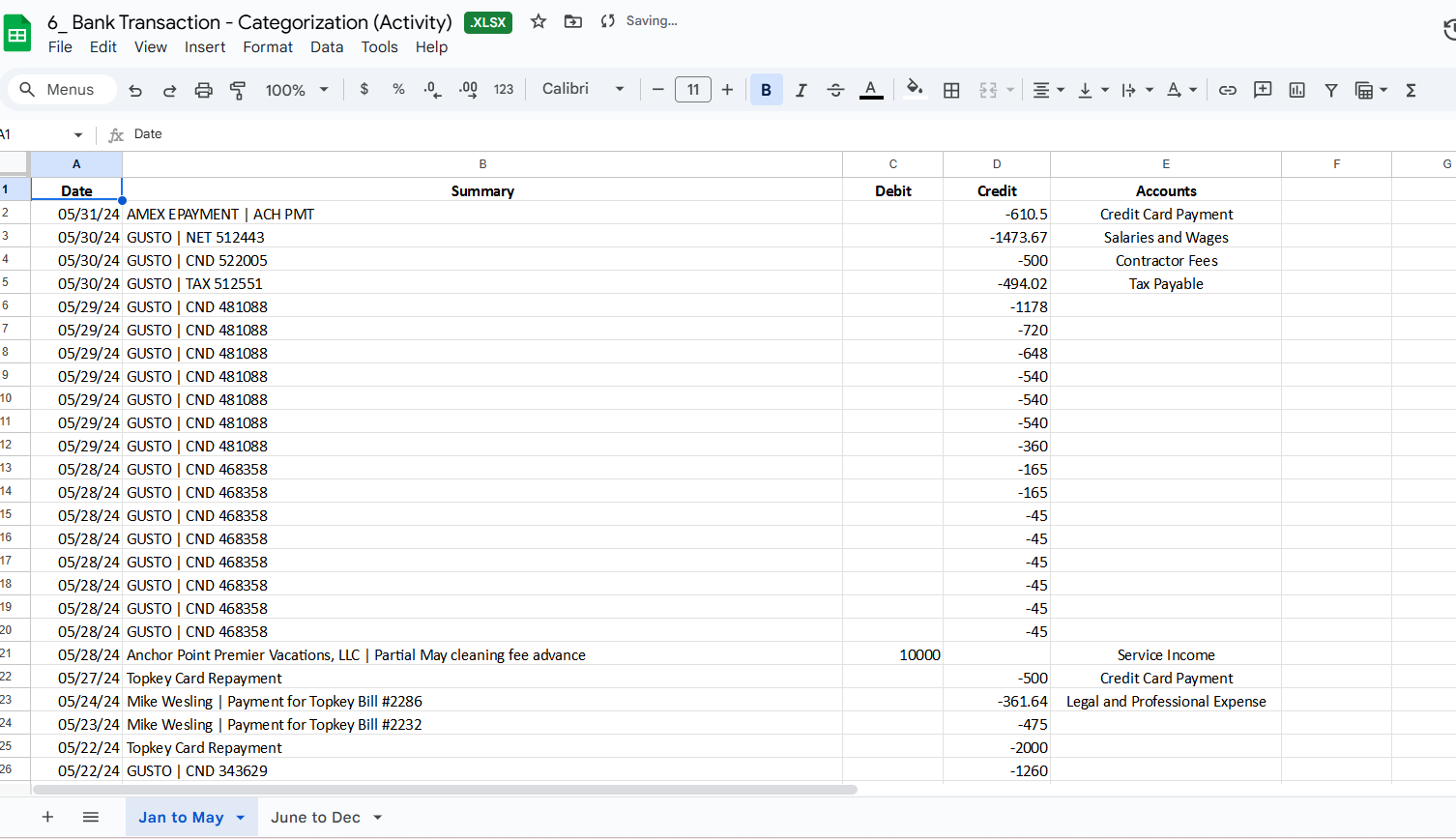
Task: Increase font size with plus button
Action: pos(727,90)
